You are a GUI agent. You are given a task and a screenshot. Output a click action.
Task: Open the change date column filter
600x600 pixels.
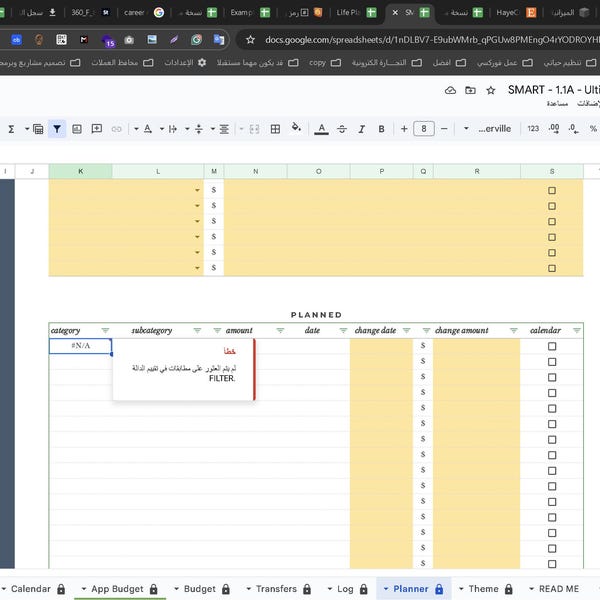[x=406, y=330]
